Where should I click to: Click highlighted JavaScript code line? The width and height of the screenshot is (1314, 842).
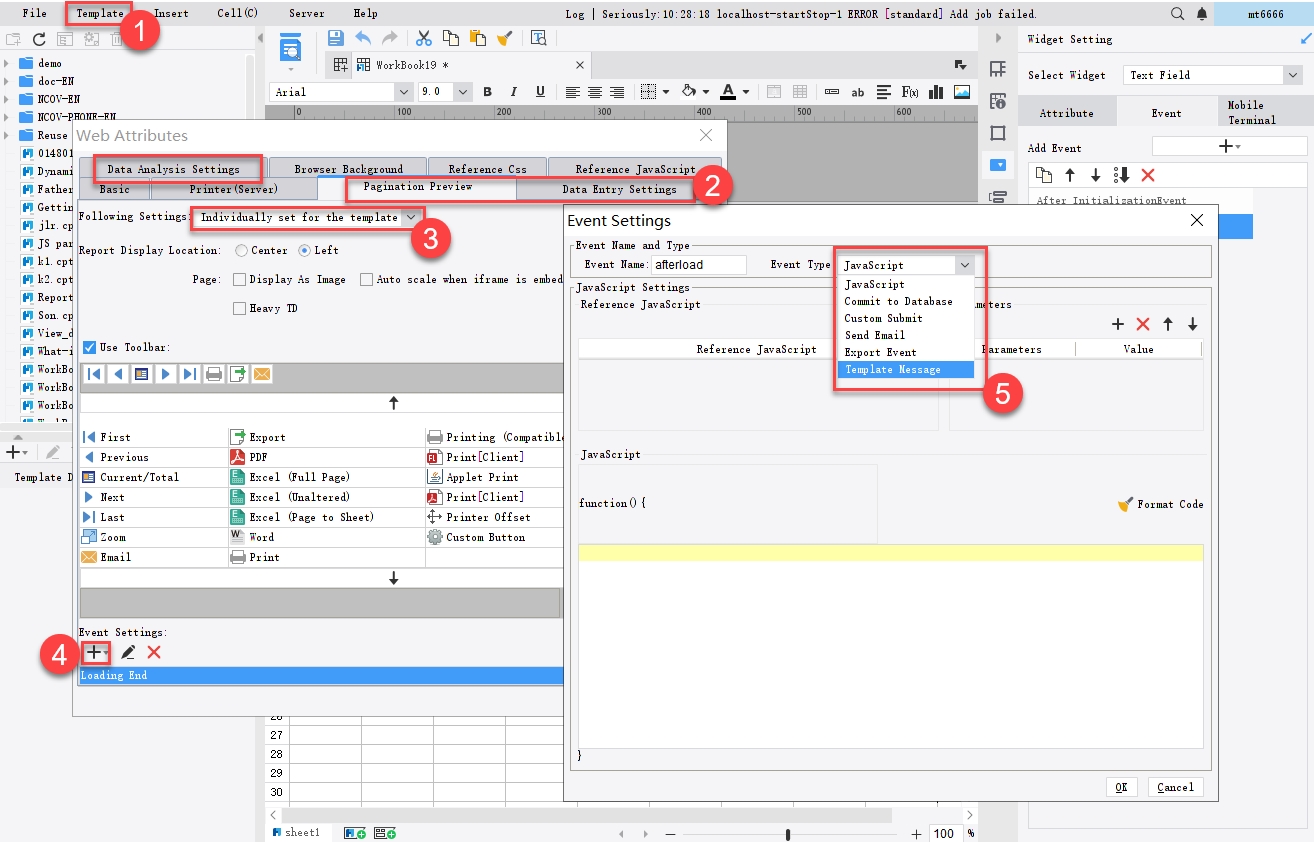tap(890, 554)
